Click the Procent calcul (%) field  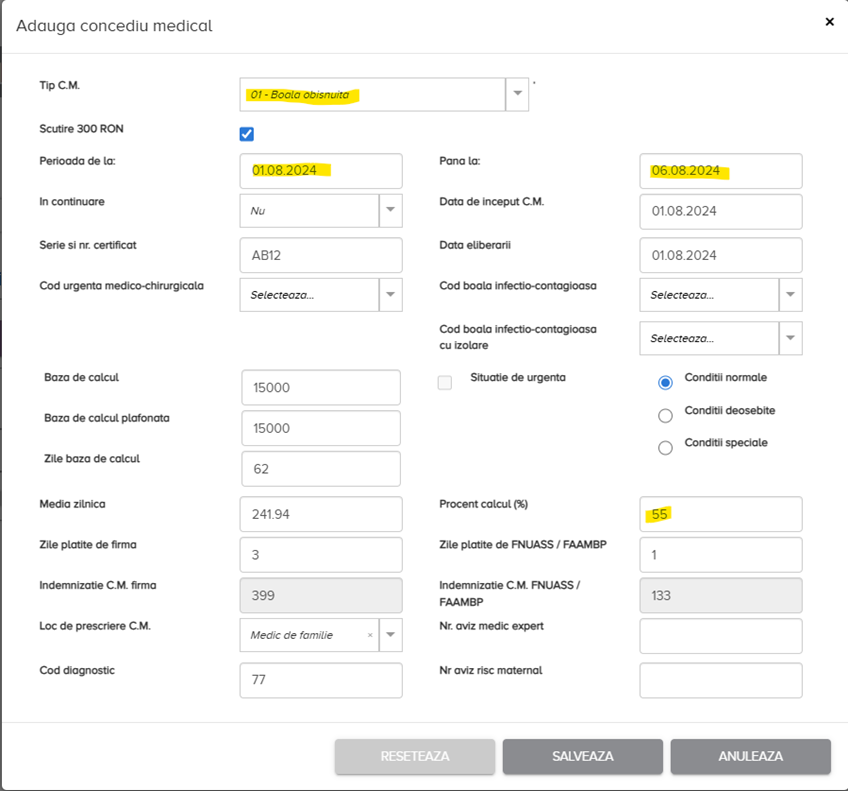[x=720, y=514]
